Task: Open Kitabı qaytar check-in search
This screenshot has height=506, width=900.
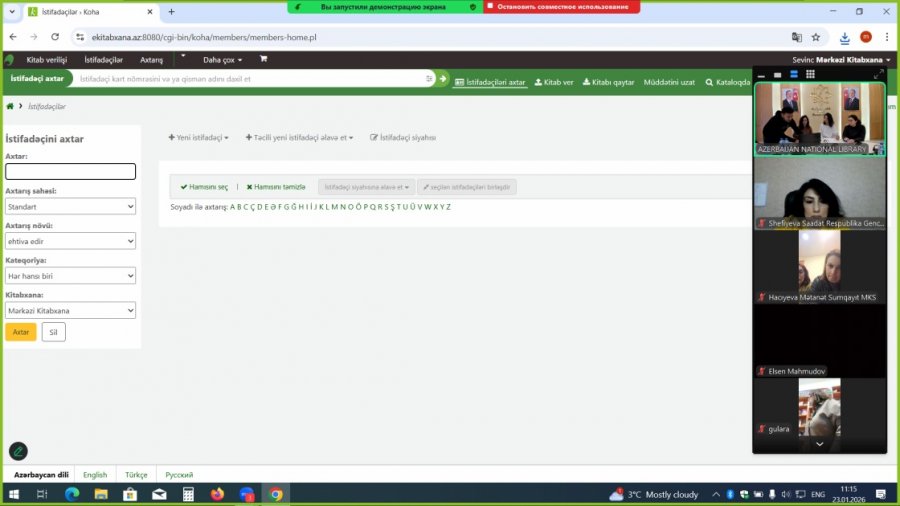Action: pyautogui.click(x=607, y=82)
